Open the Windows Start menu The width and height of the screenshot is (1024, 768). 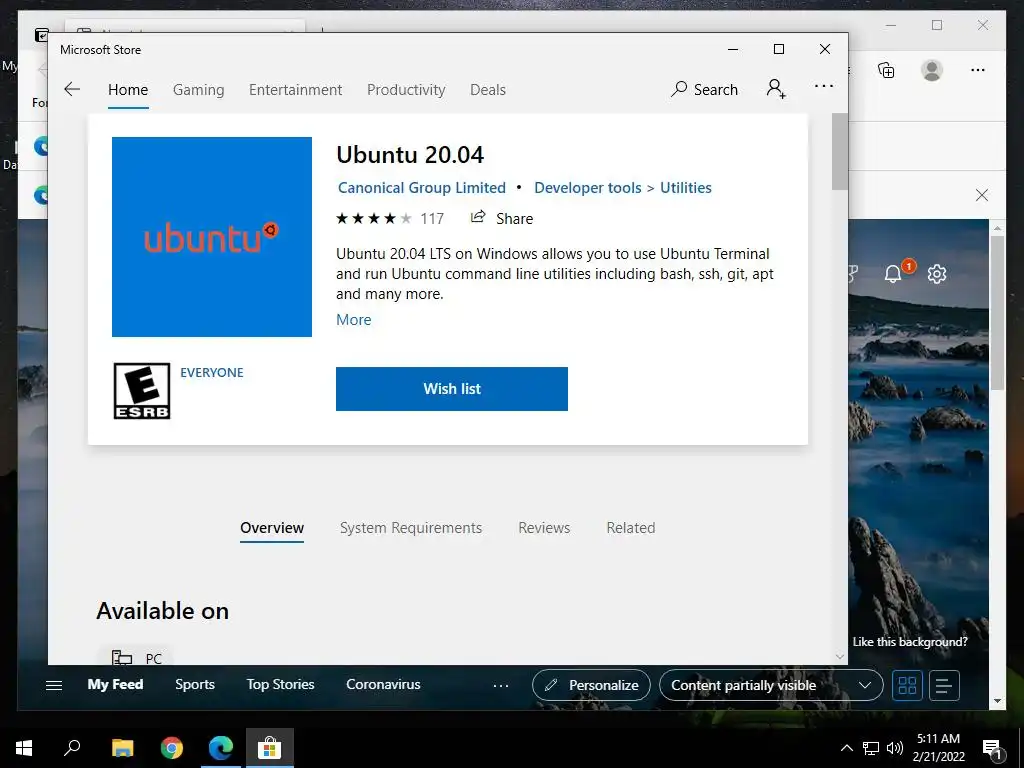tap(24, 748)
